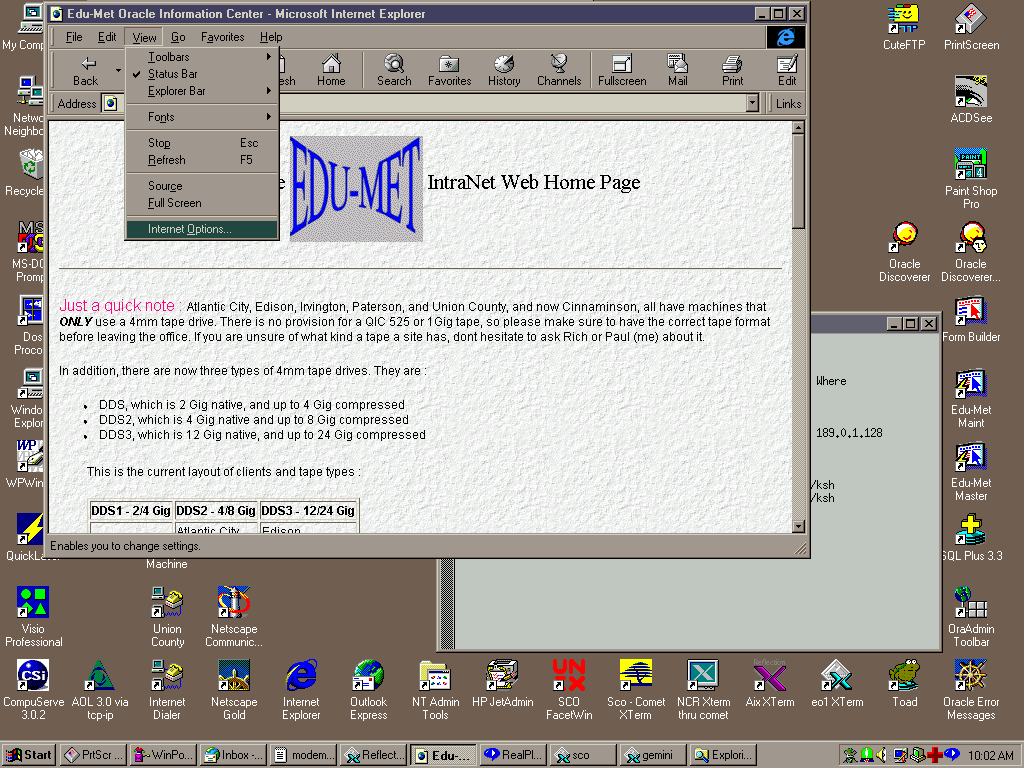Open CompuServe 3.0.2 desktop icon
Viewport: 1024px width, 768px height.
point(33,690)
